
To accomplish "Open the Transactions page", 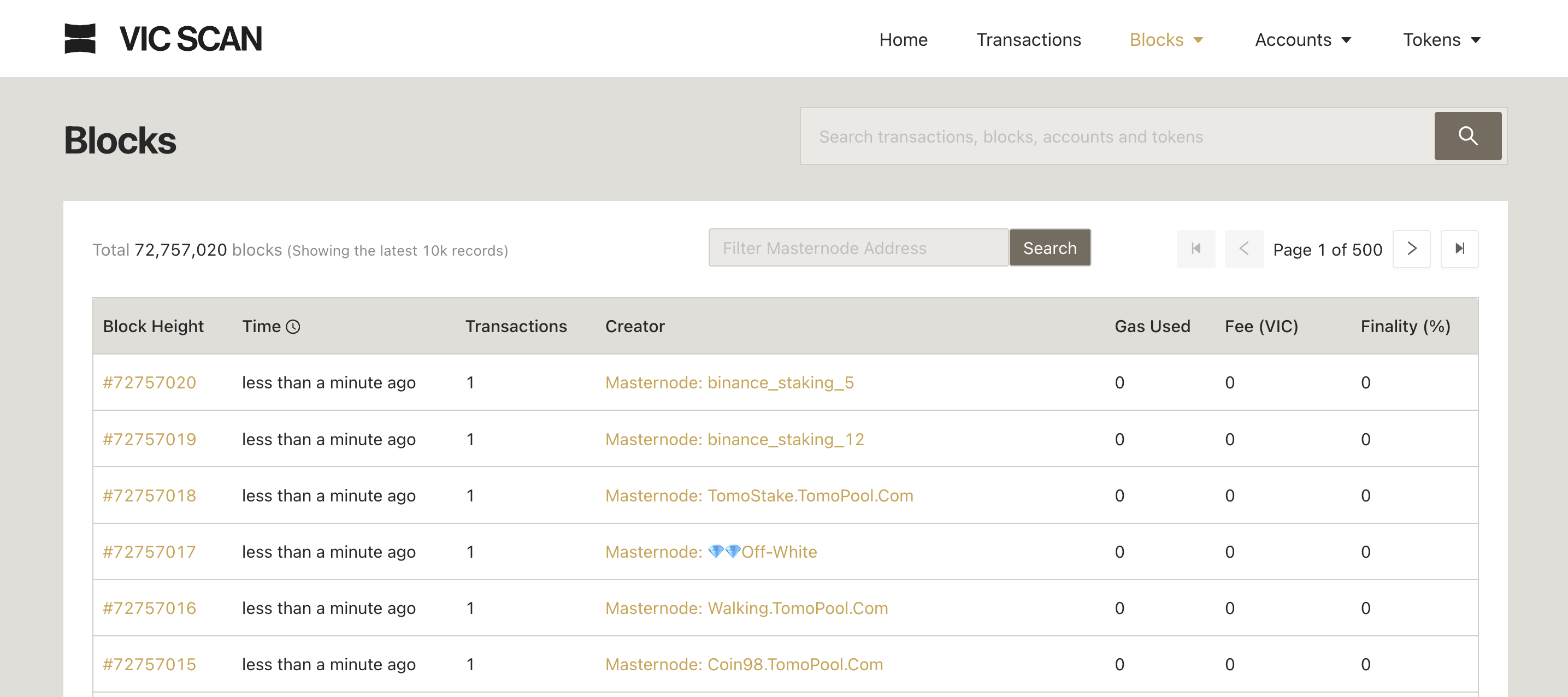I will click(x=1028, y=39).
